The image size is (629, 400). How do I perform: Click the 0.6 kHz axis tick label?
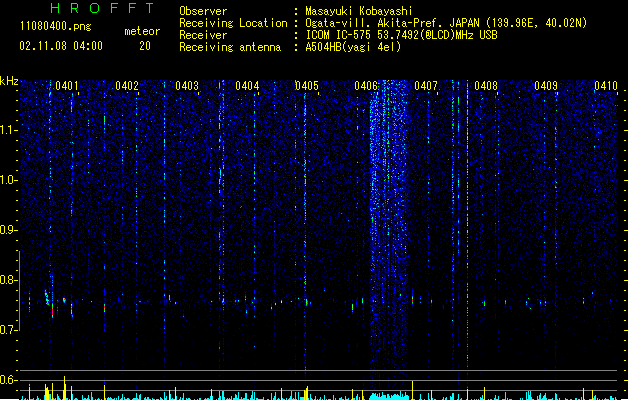click(x=9, y=380)
